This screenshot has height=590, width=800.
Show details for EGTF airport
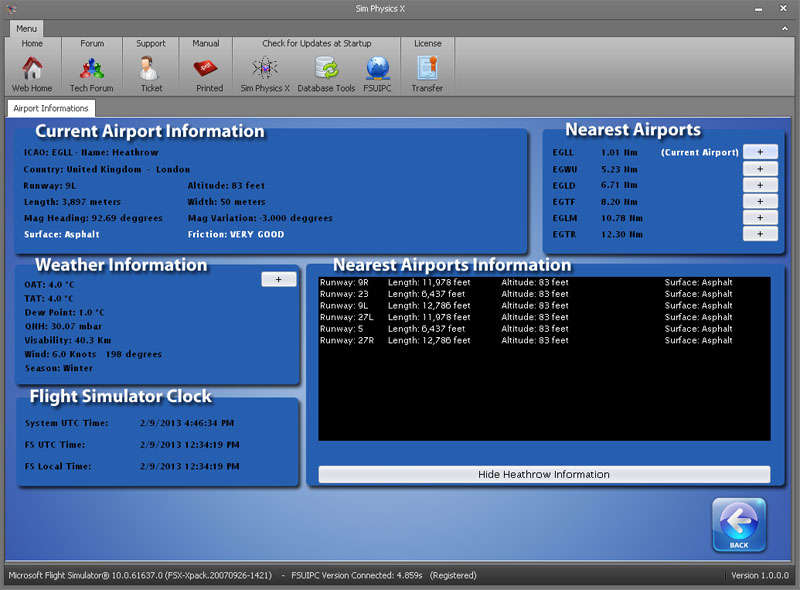tap(760, 201)
